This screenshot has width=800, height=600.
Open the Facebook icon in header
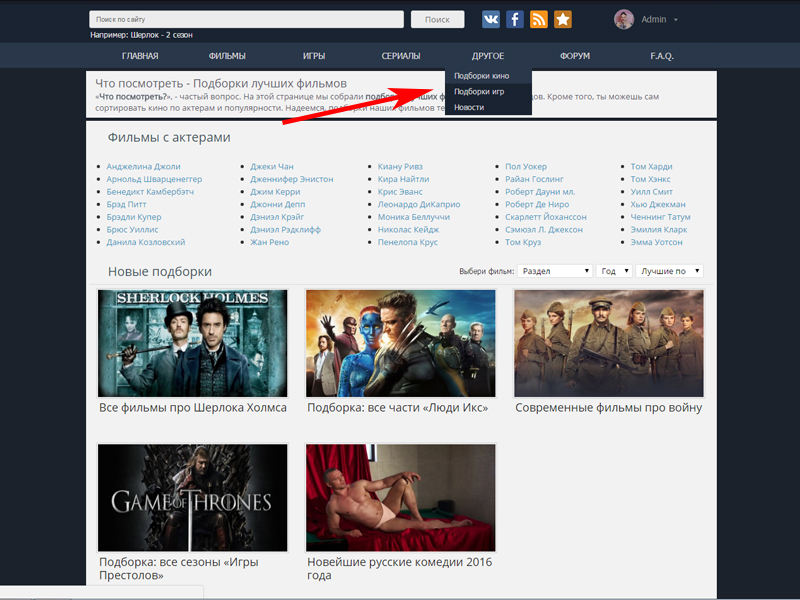coord(514,19)
